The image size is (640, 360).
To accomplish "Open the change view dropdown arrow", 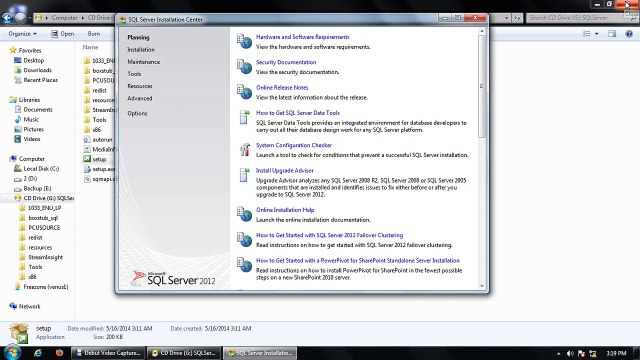I will [x=596, y=34].
